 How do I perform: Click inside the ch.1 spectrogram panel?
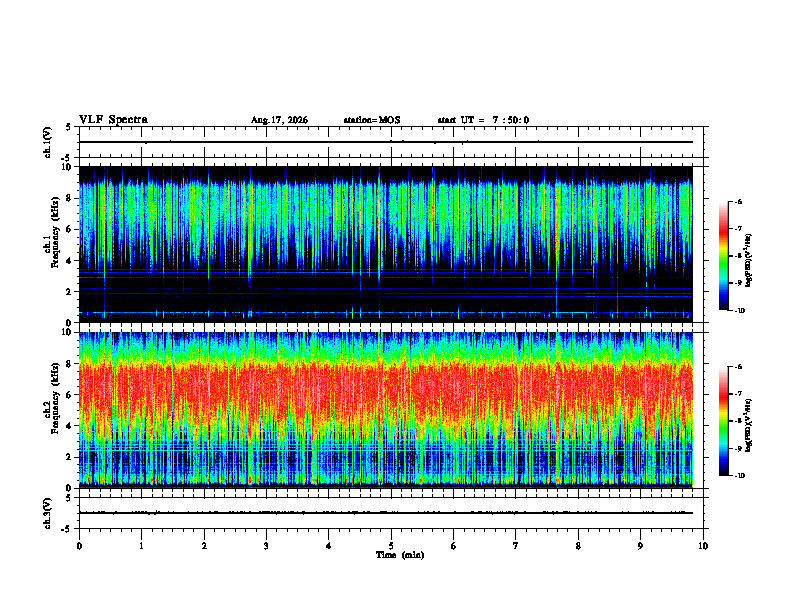pos(386,244)
